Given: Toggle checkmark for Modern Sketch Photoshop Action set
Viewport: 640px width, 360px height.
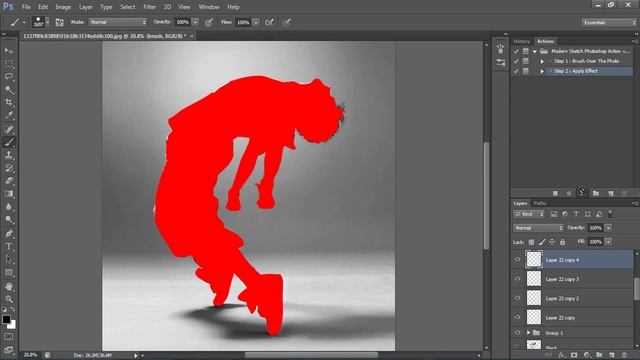Looking at the screenshot, I should click(516, 51).
